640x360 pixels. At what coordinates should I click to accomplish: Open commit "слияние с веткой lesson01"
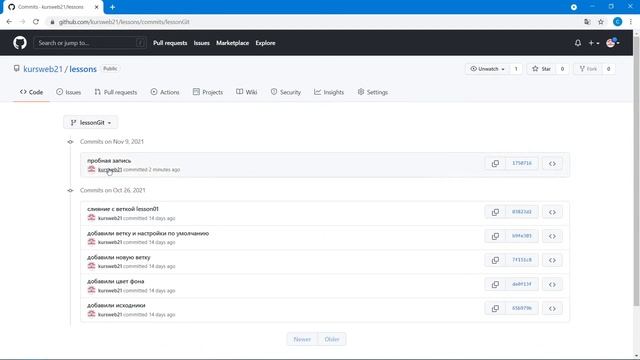(x=122, y=209)
